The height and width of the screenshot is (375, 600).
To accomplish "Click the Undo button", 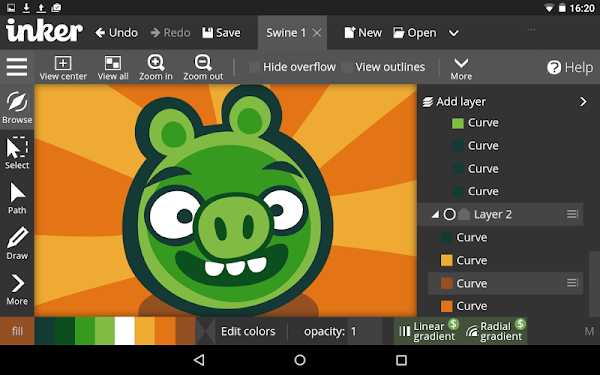I will click(116, 33).
